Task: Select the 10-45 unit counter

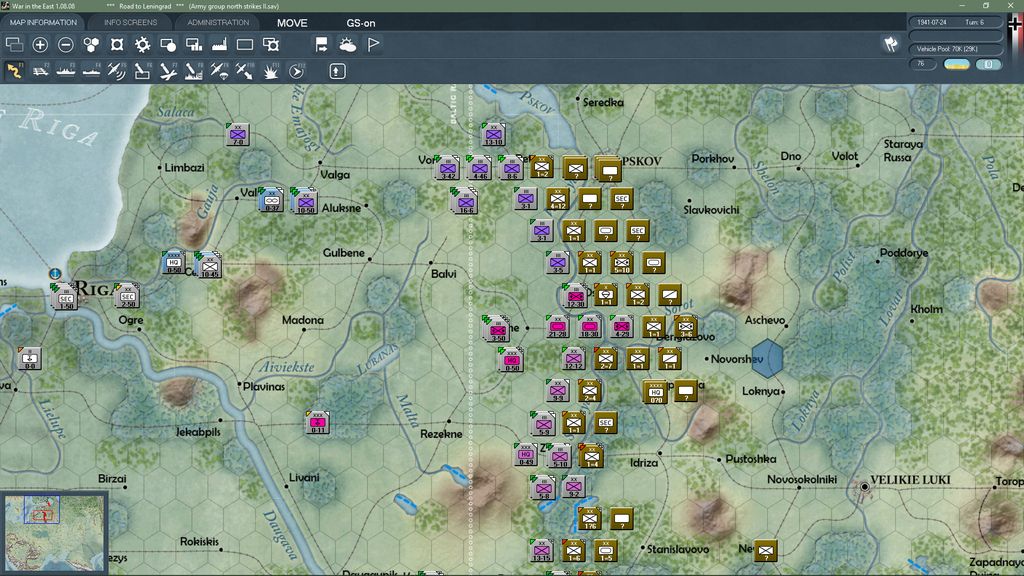Action: pyautogui.click(x=209, y=265)
